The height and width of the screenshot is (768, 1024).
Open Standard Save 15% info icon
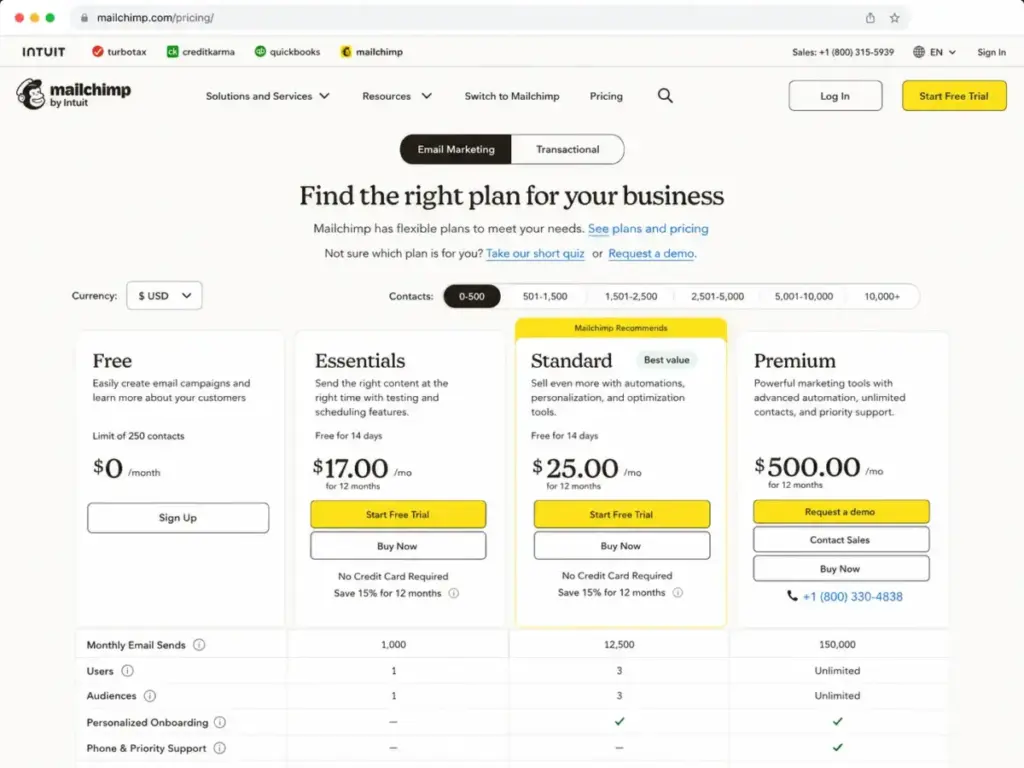click(678, 592)
